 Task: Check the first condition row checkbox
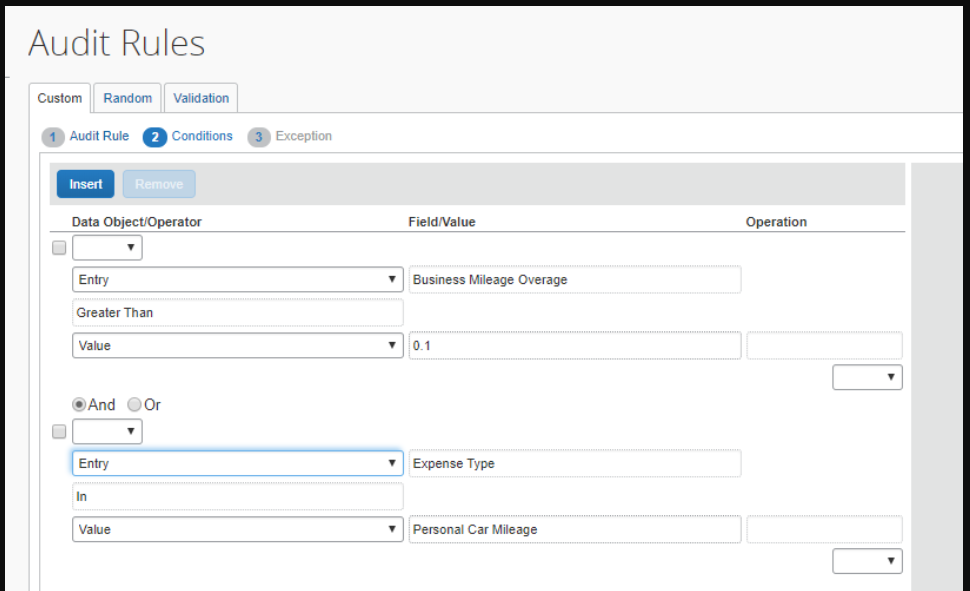59,248
